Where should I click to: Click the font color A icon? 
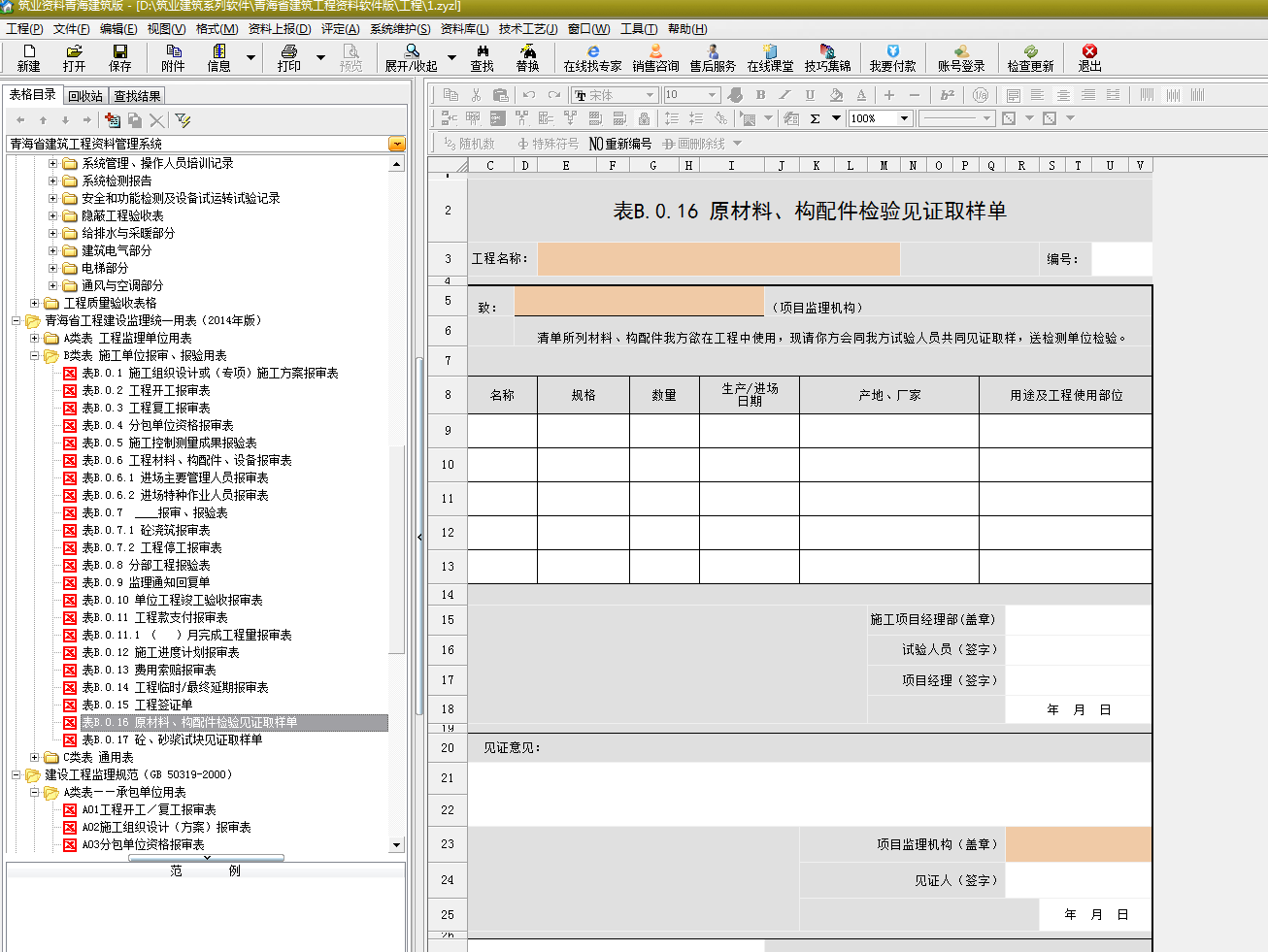(861, 95)
